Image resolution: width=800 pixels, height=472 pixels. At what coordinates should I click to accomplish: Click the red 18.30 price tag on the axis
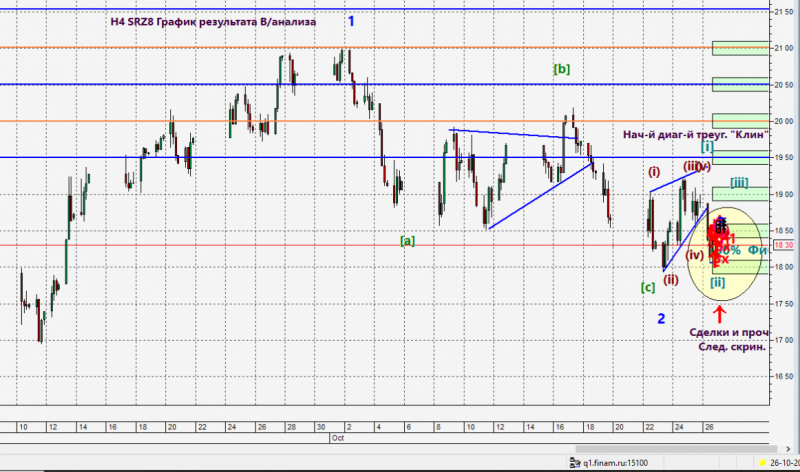click(x=784, y=245)
